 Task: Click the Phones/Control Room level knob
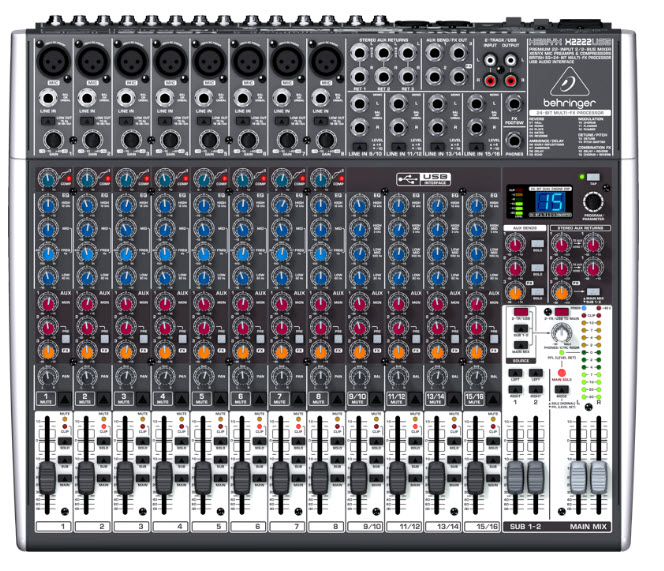click(x=562, y=332)
